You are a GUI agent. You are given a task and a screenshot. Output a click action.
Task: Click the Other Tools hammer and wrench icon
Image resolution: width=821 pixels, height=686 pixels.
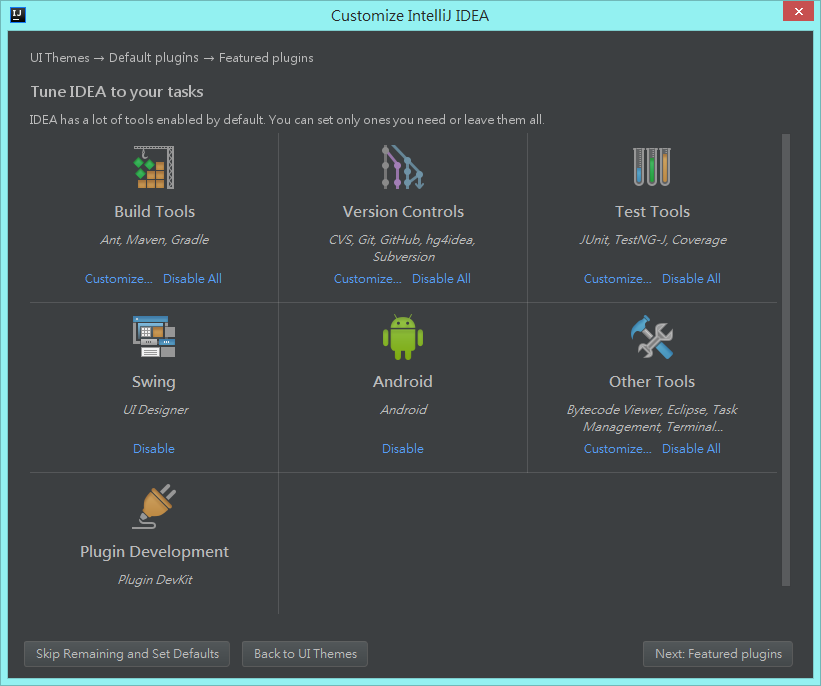pos(652,337)
